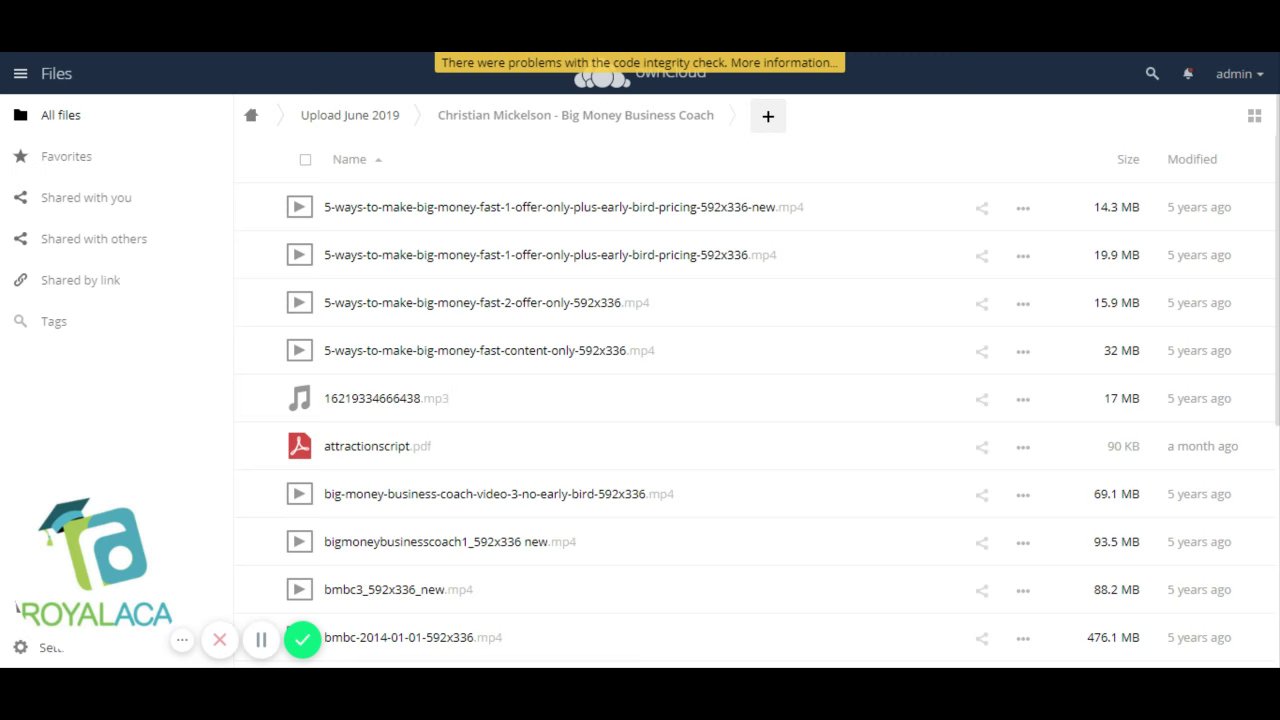Open 16219334666438.mp3 audio file
The width and height of the screenshot is (1280, 720).
click(x=386, y=398)
